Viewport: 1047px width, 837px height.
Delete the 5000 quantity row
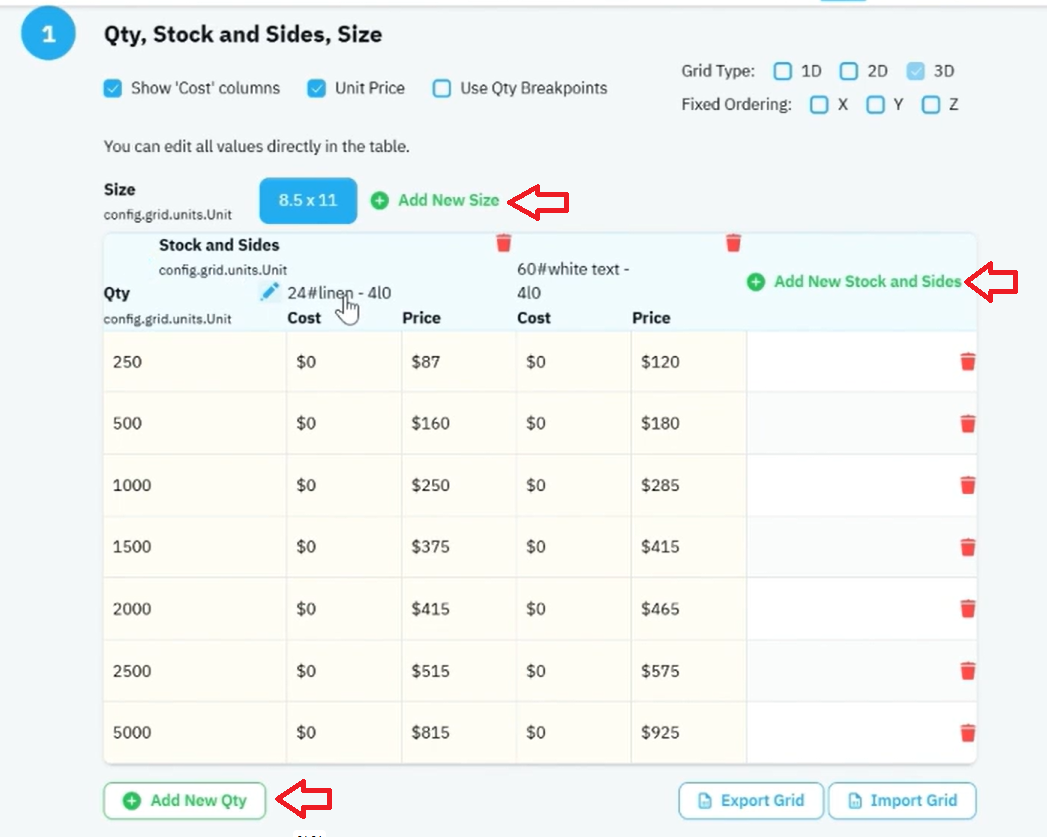[x=968, y=733]
